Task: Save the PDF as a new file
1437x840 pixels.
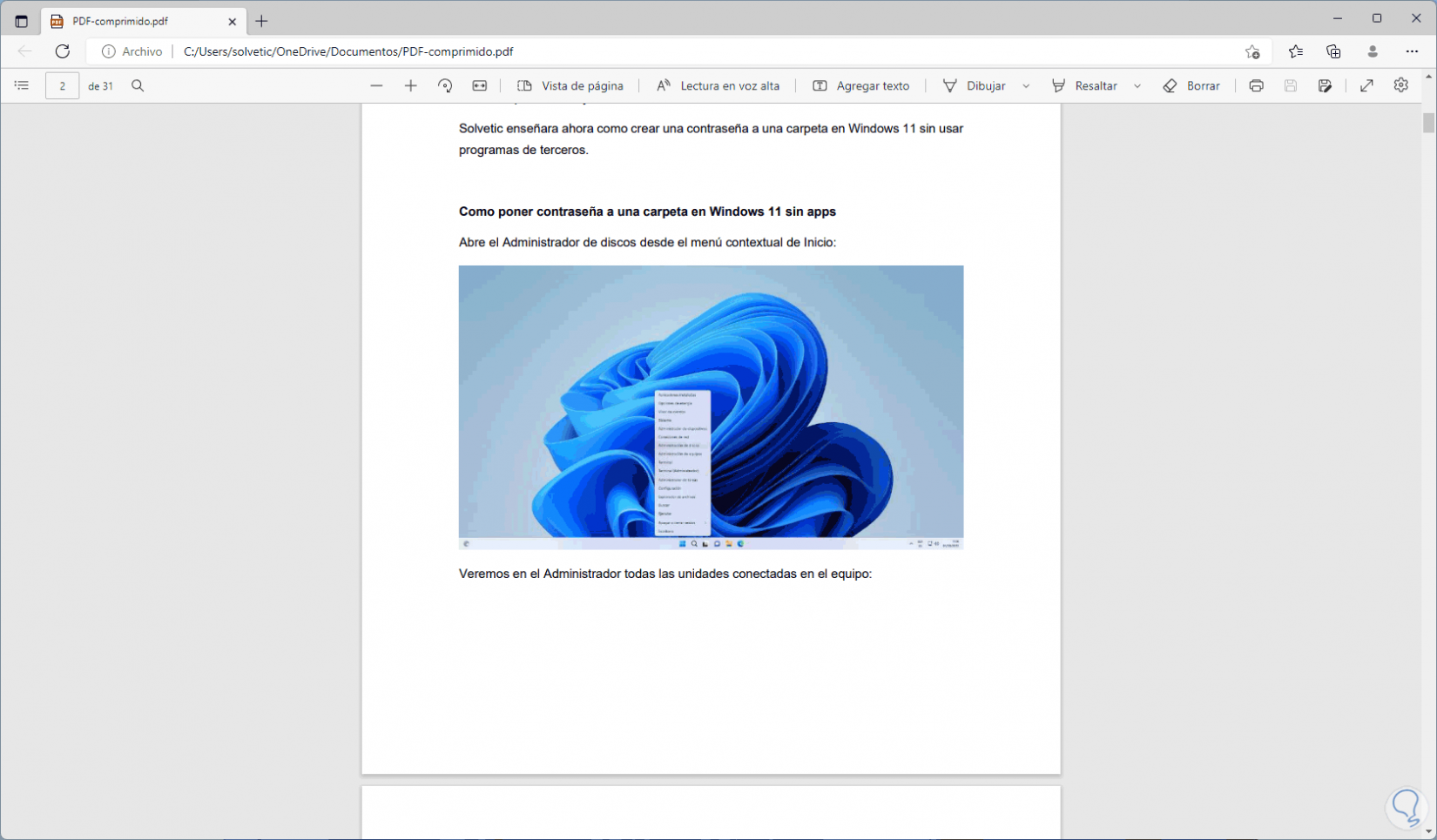Action: pos(1325,85)
